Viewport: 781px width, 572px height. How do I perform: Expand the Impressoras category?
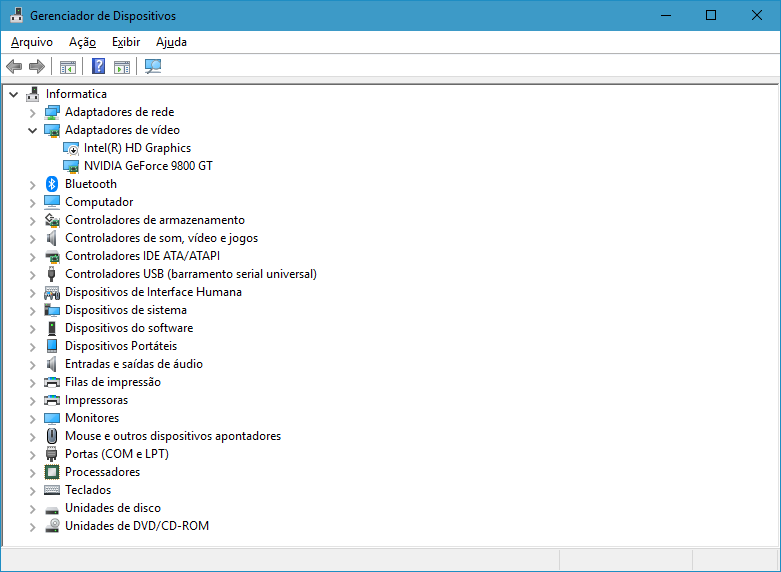tap(33, 401)
